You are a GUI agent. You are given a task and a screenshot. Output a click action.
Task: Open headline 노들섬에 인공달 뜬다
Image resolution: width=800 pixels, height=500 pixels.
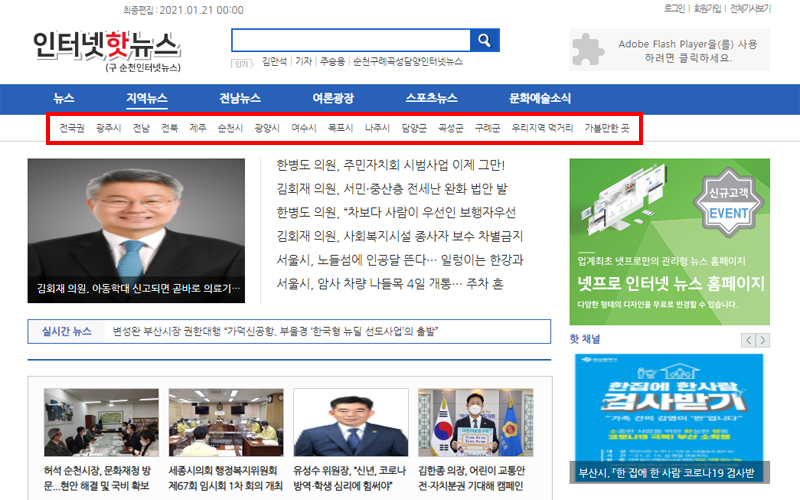point(400,260)
